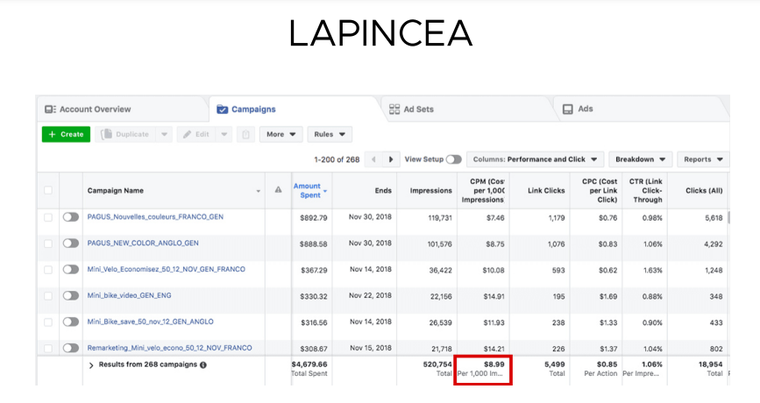This screenshot has height=403, width=760.
Task: Open the Duplicate dropdown arrow
Action: pyautogui.click(x=164, y=134)
